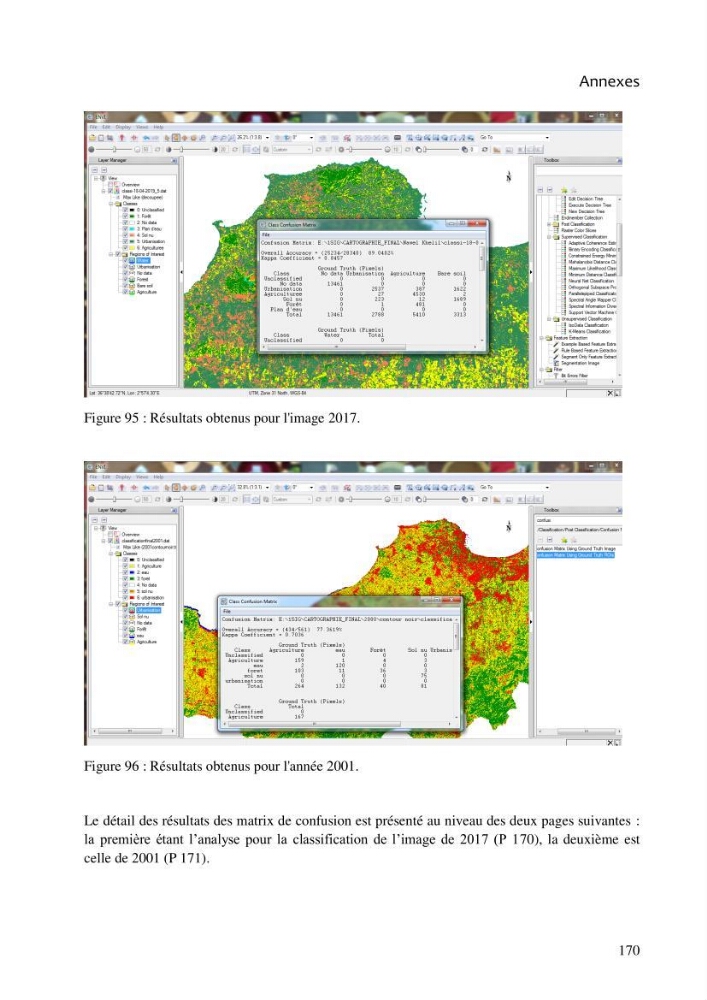Click the north arrow on Figure 95 map
Image resolution: width=707 pixels, height=1000 pixels.
[508, 177]
